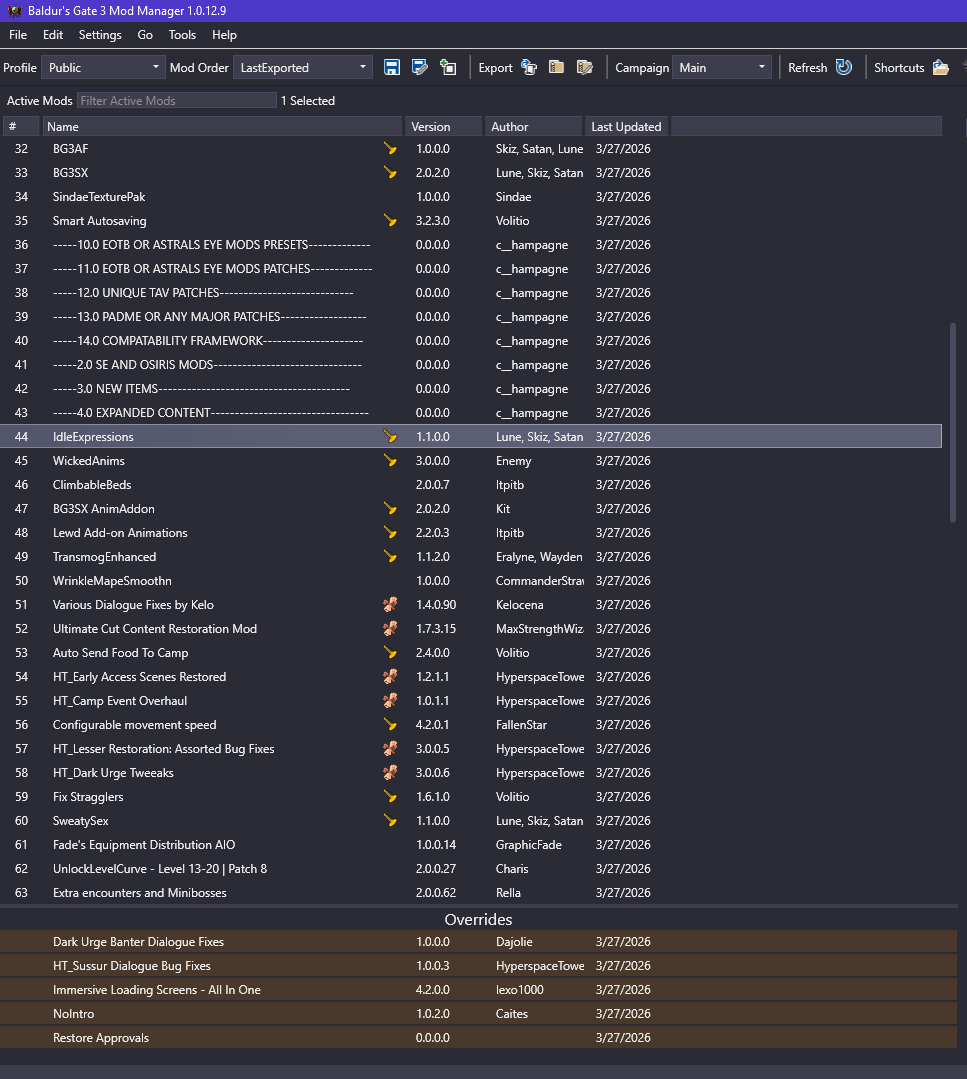Open the File menu
Image resolution: width=967 pixels, height=1079 pixels.
(18, 35)
